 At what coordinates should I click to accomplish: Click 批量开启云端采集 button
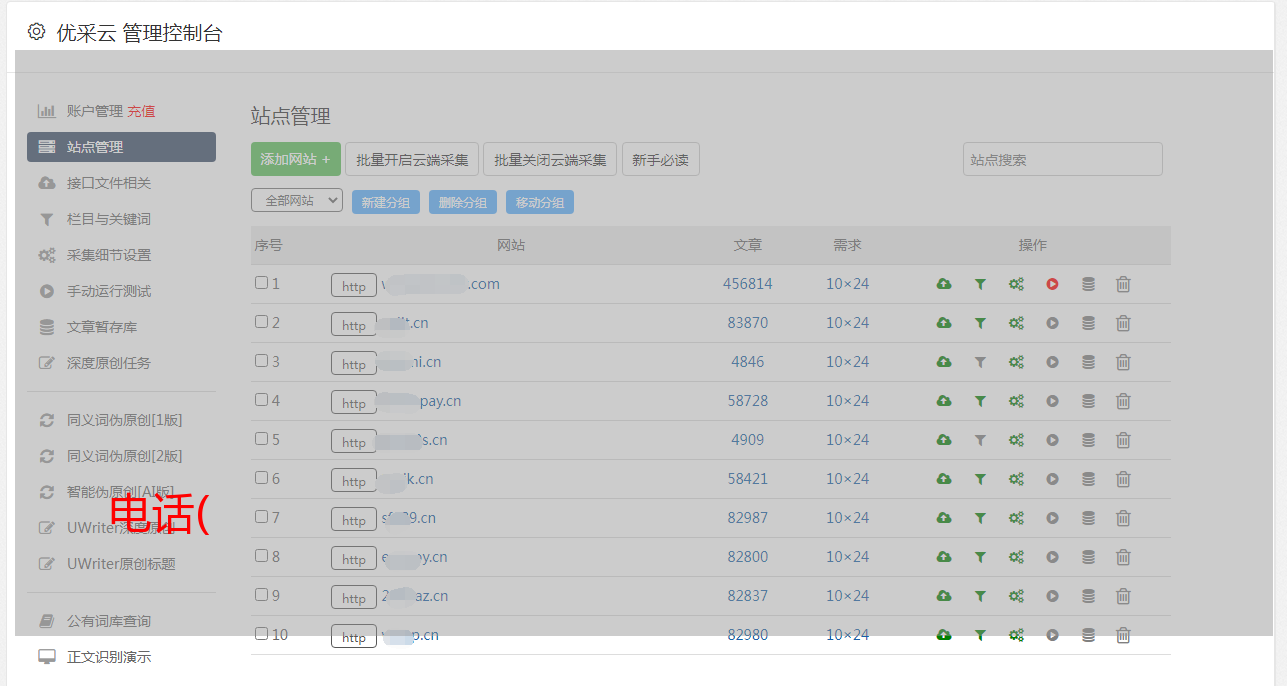click(412, 159)
